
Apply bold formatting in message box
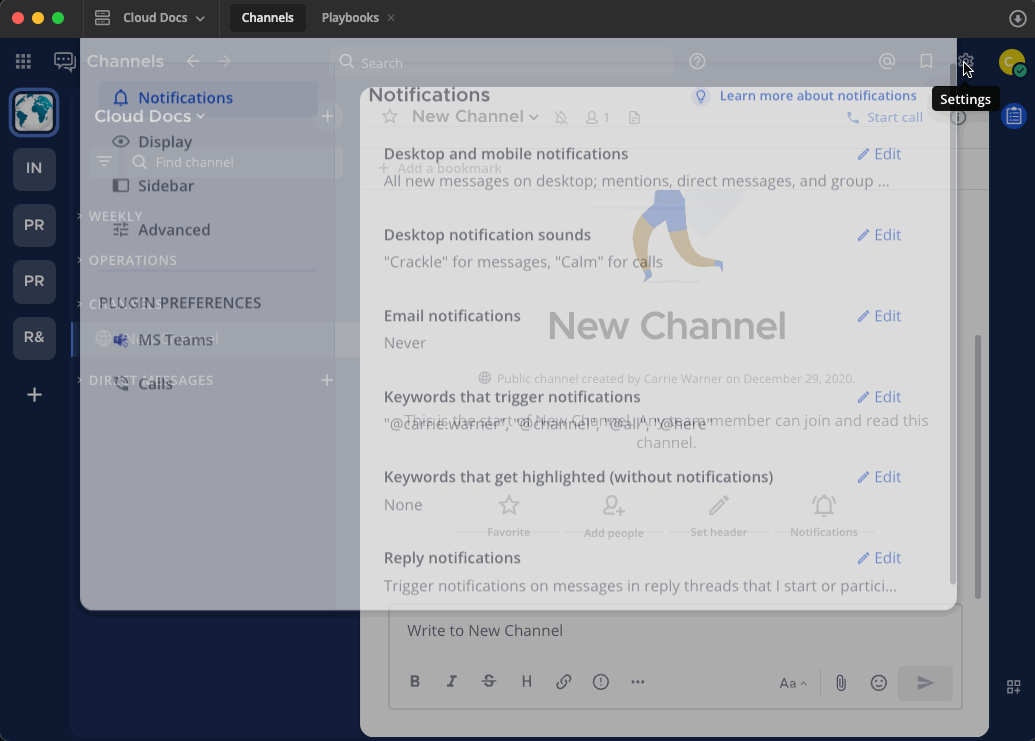(x=415, y=682)
